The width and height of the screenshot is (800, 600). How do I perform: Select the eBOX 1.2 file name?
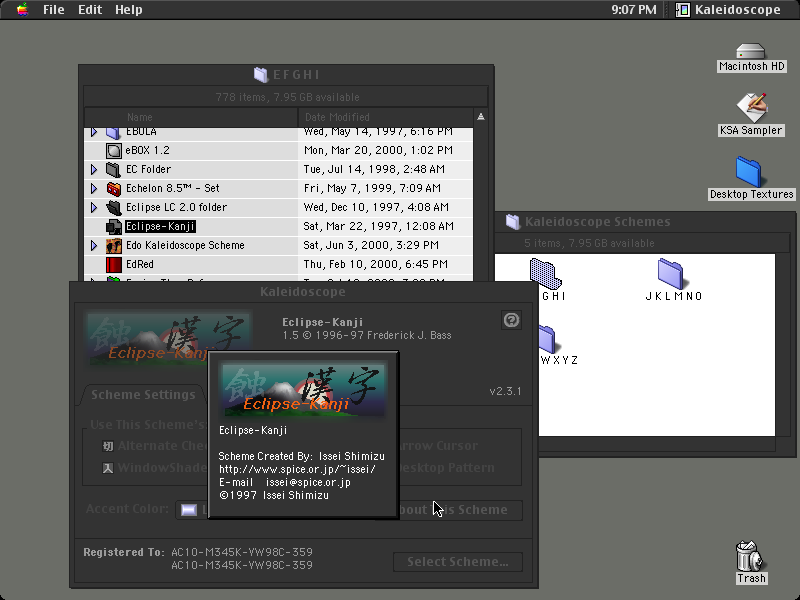147,151
